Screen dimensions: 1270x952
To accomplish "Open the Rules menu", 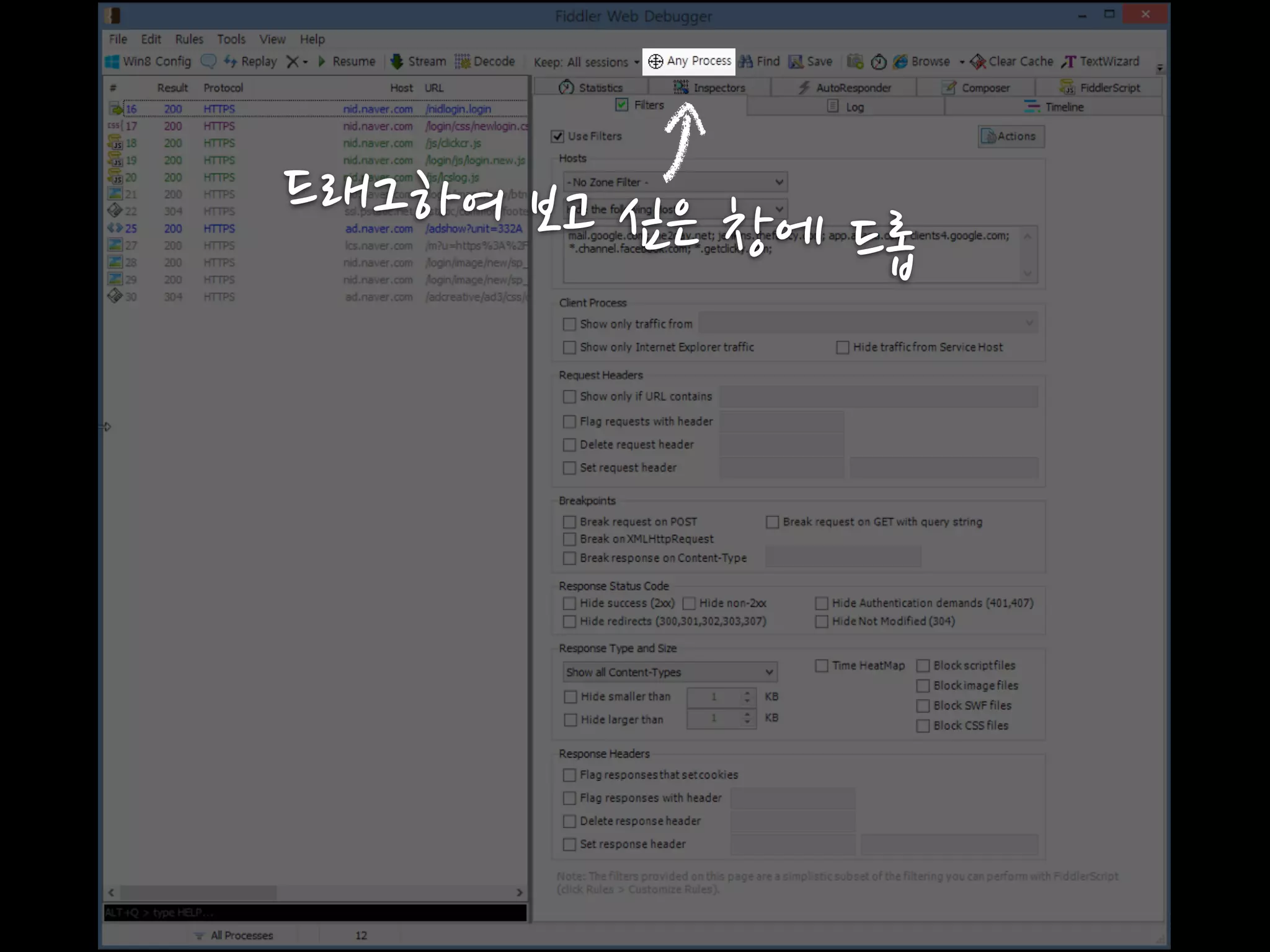I will click(189, 39).
